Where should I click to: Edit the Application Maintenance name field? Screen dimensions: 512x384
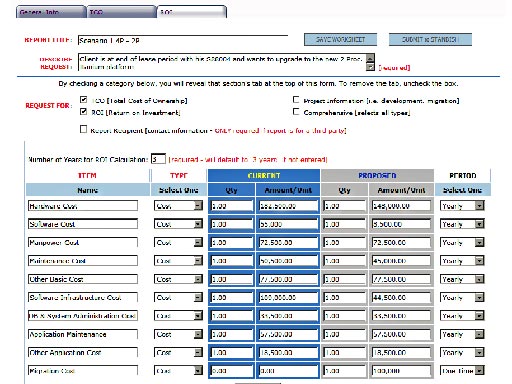(x=83, y=334)
